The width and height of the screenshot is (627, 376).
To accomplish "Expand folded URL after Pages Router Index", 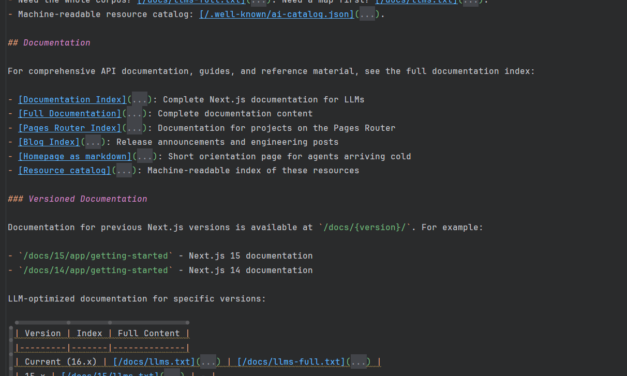I will tap(134, 128).
